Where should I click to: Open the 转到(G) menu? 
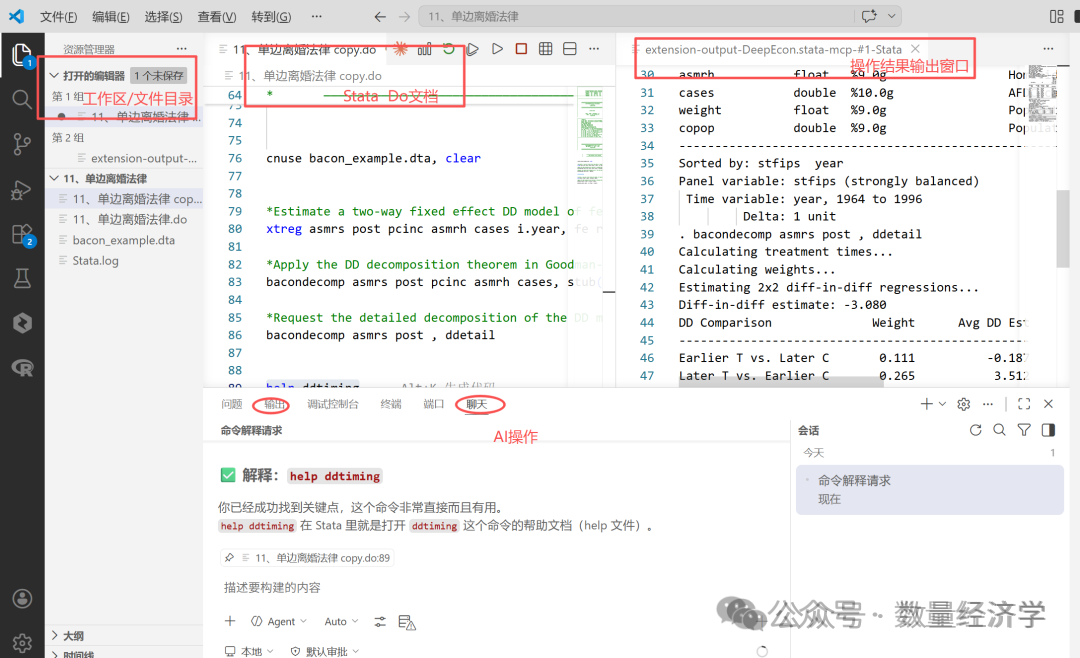pyautogui.click(x=271, y=17)
